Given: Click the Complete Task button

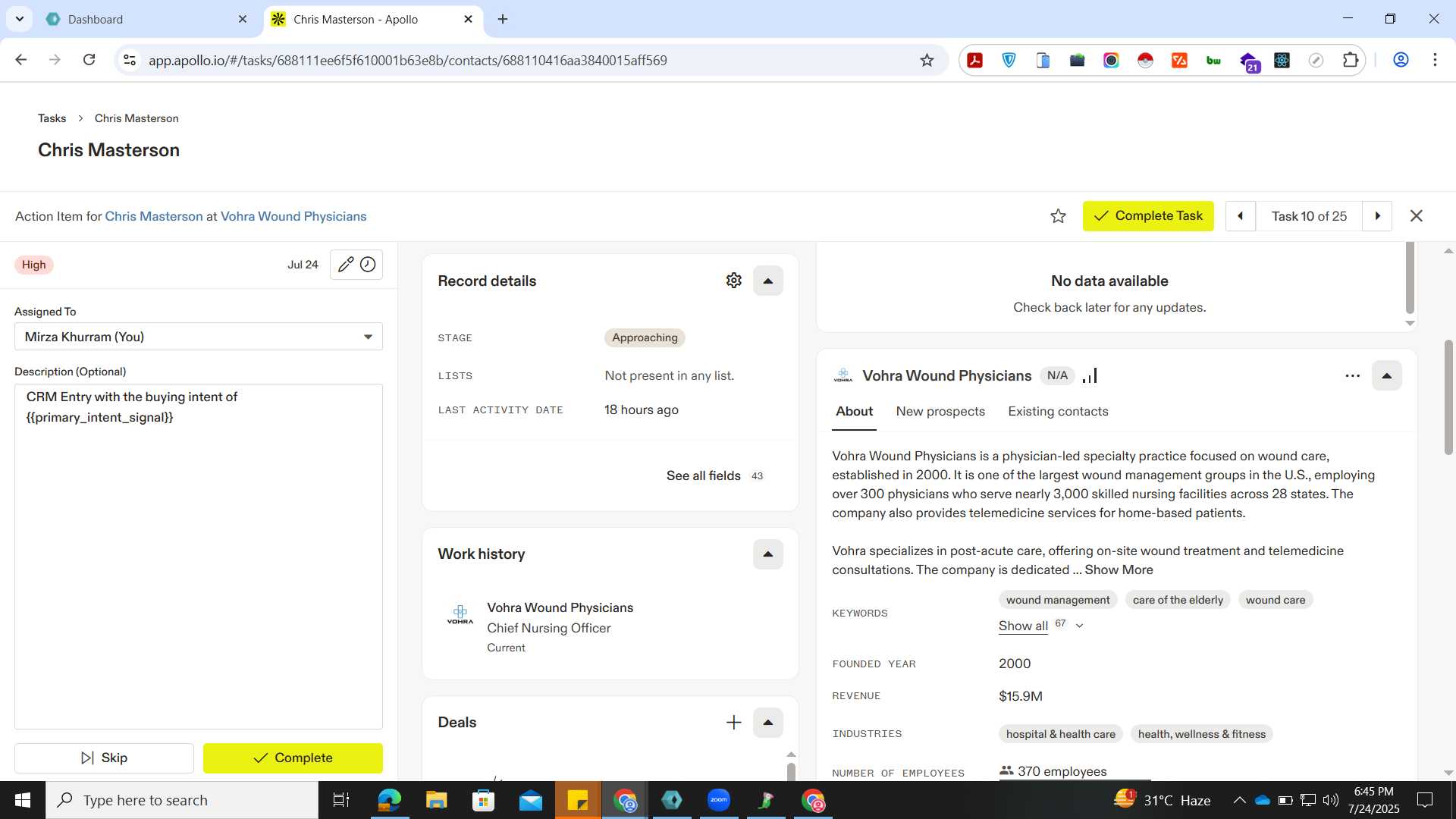Looking at the screenshot, I should 1148,216.
